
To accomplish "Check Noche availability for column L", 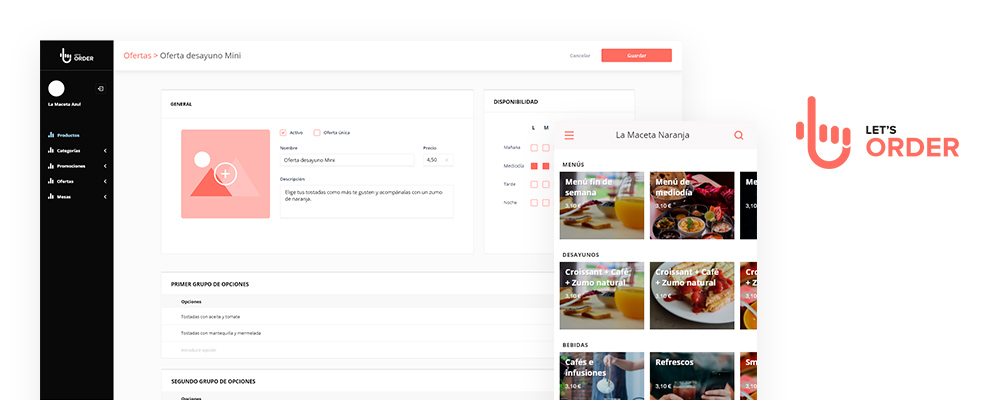I will coord(534,203).
